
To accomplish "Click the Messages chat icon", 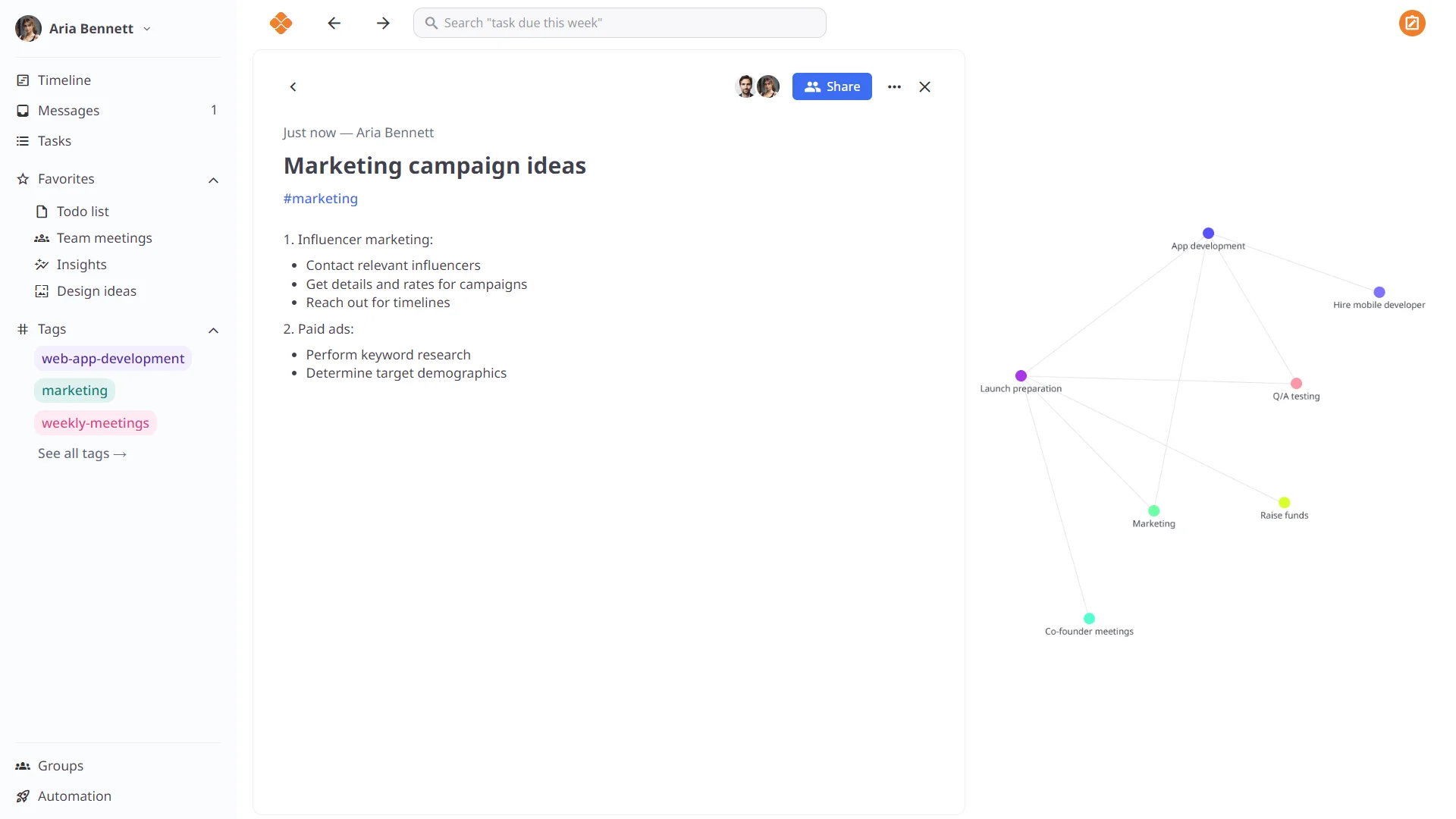I will (x=23, y=111).
